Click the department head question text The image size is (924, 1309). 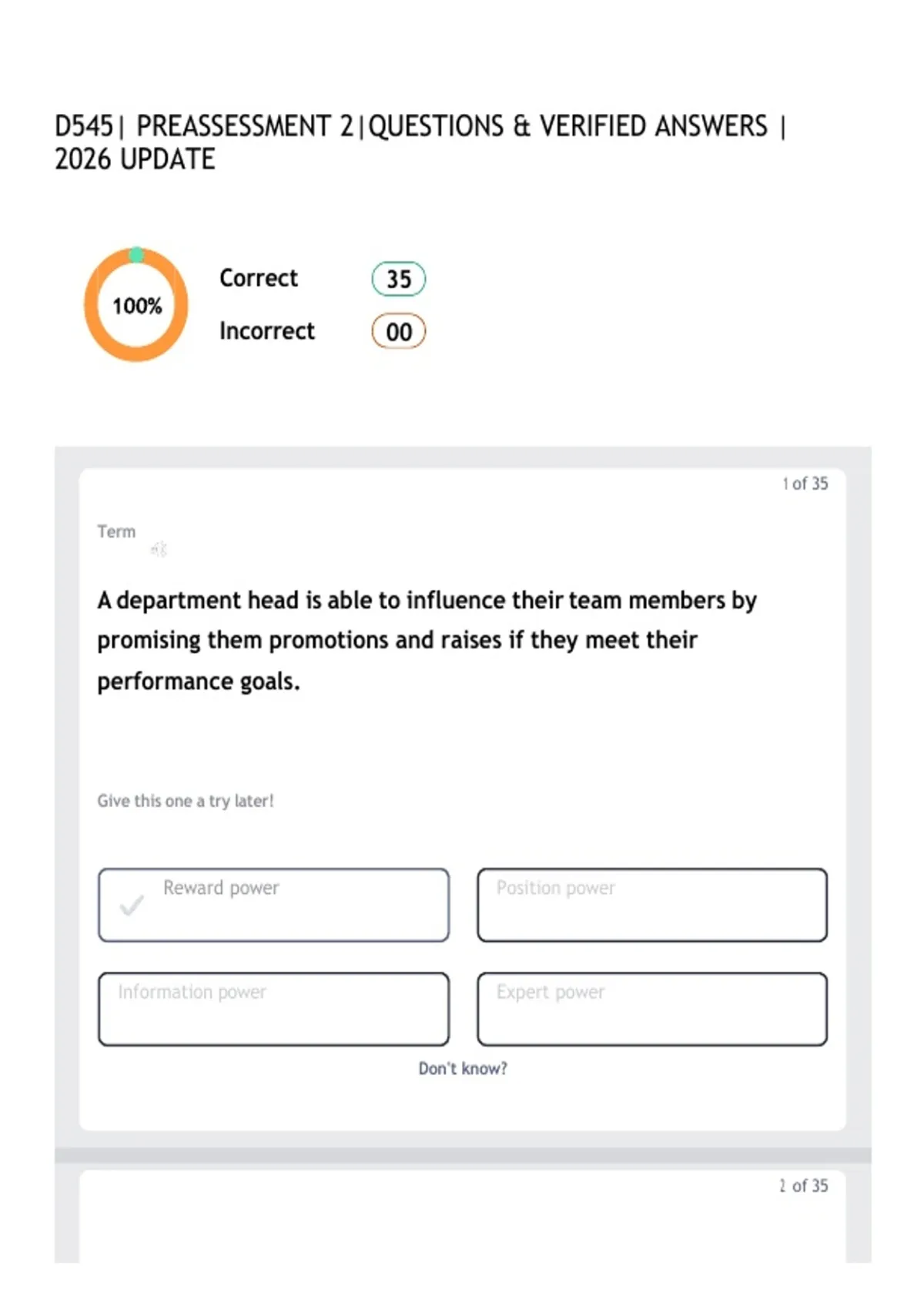[x=427, y=641]
